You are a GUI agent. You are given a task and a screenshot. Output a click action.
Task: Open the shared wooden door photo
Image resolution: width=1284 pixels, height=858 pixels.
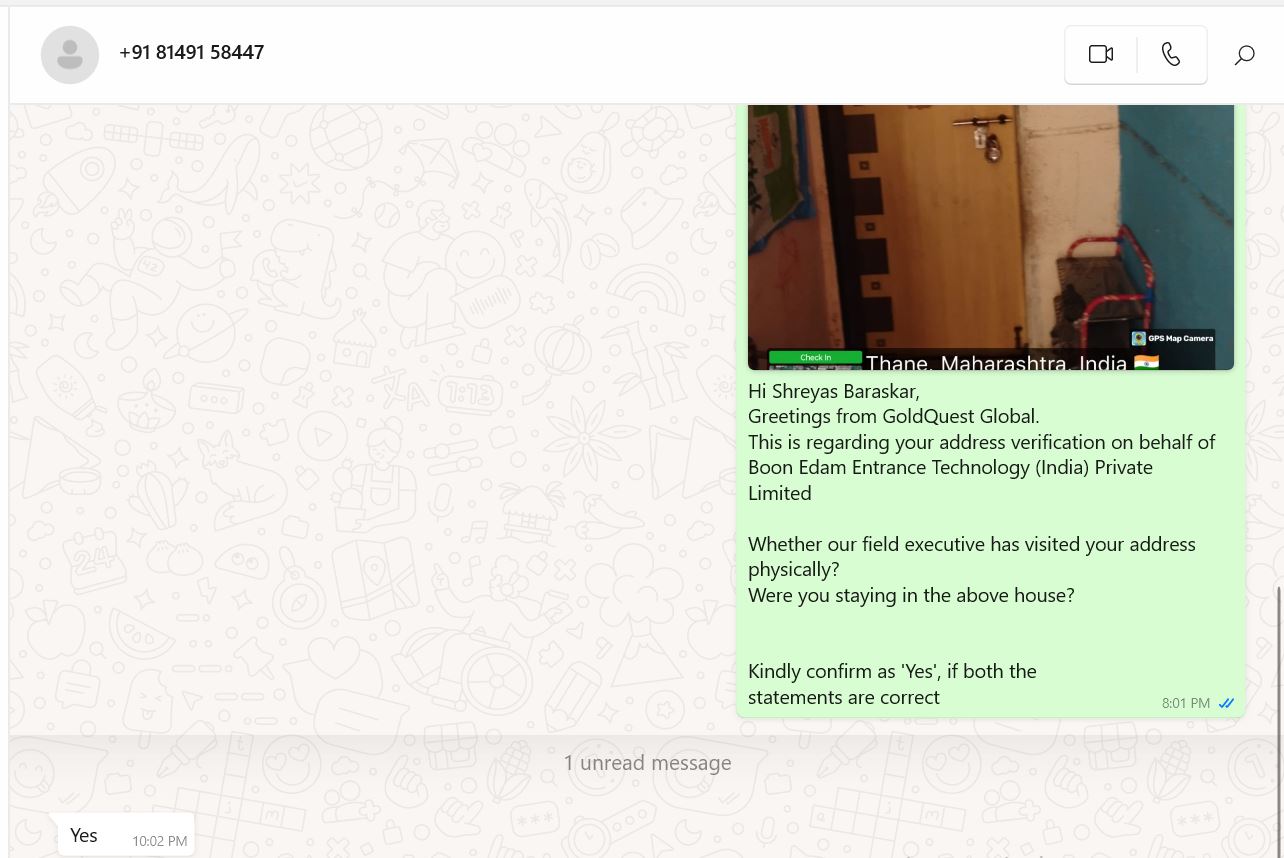(990, 237)
